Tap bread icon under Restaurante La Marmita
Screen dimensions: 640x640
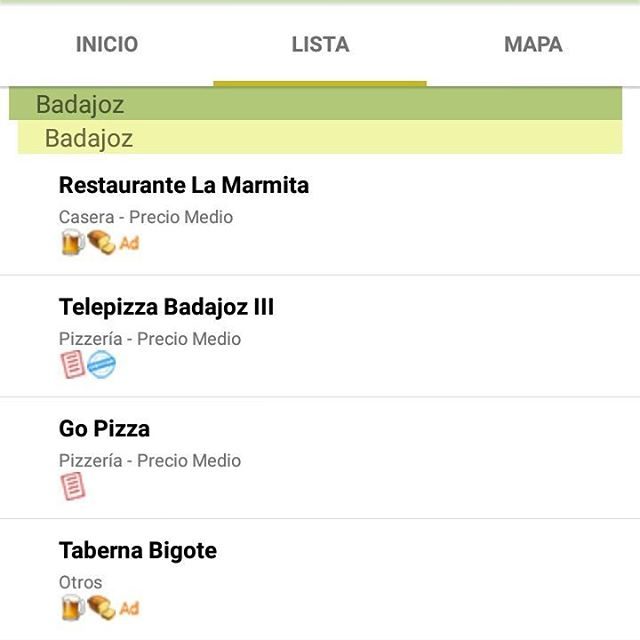tap(101, 242)
